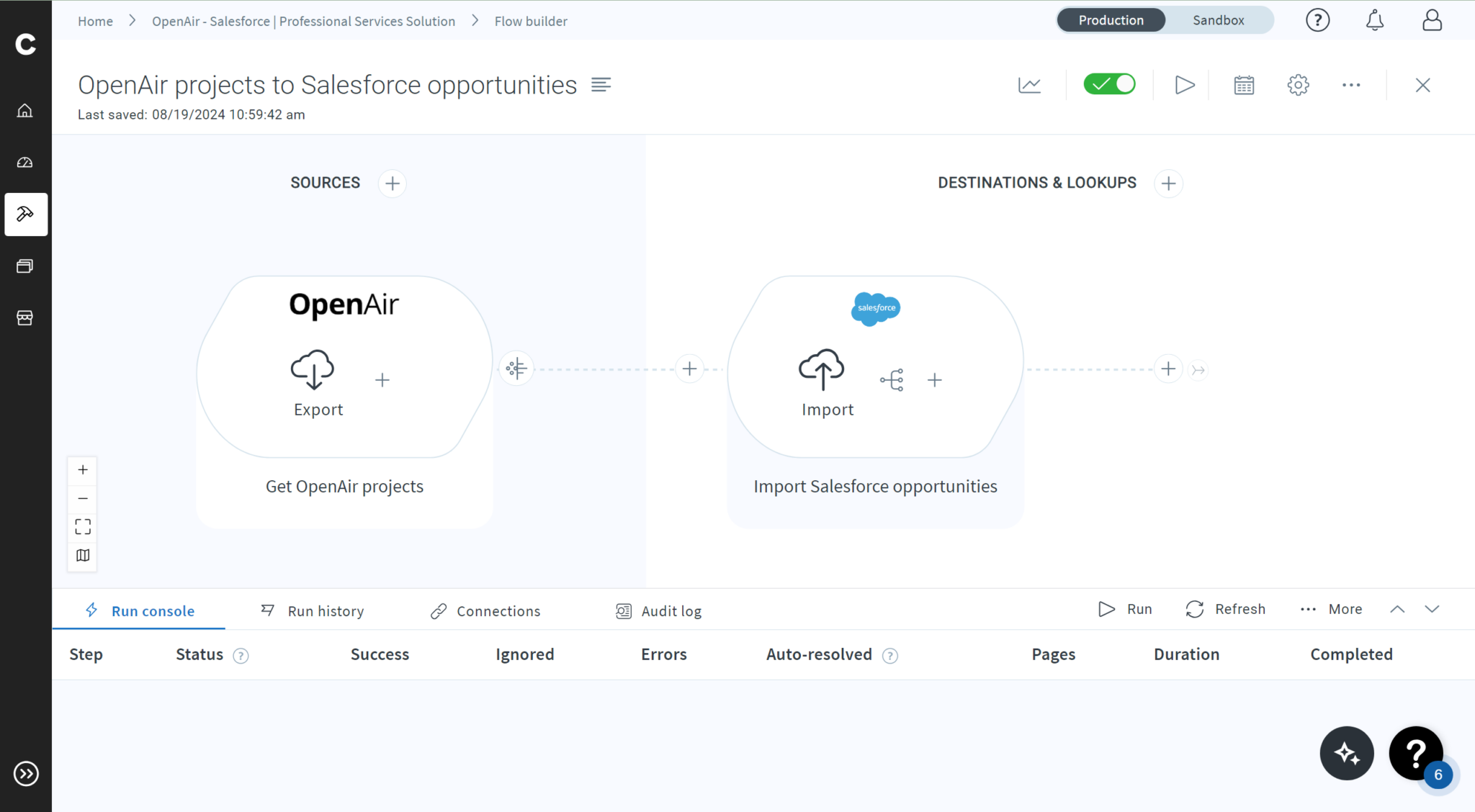Select the Flow Builder icon in left sidebar
The image size is (1475, 812).
pos(26,214)
